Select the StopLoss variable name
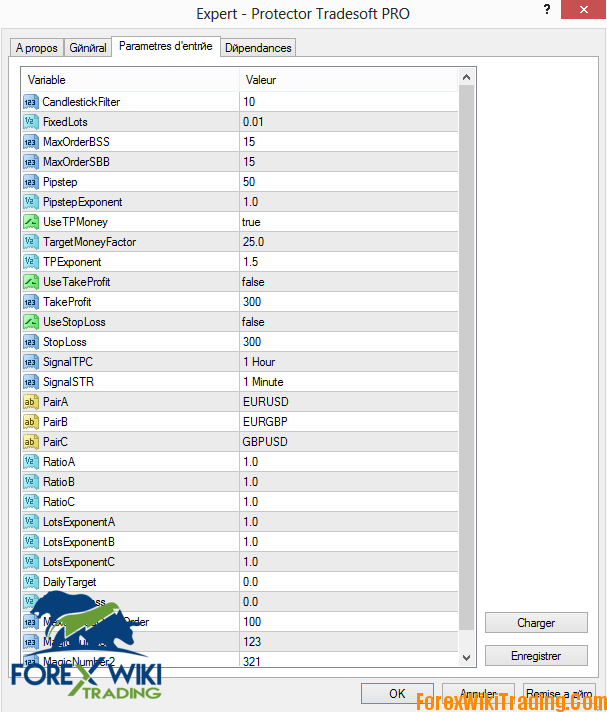Image resolution: width=607 pixels, height=712 pixels. (64, 341)
